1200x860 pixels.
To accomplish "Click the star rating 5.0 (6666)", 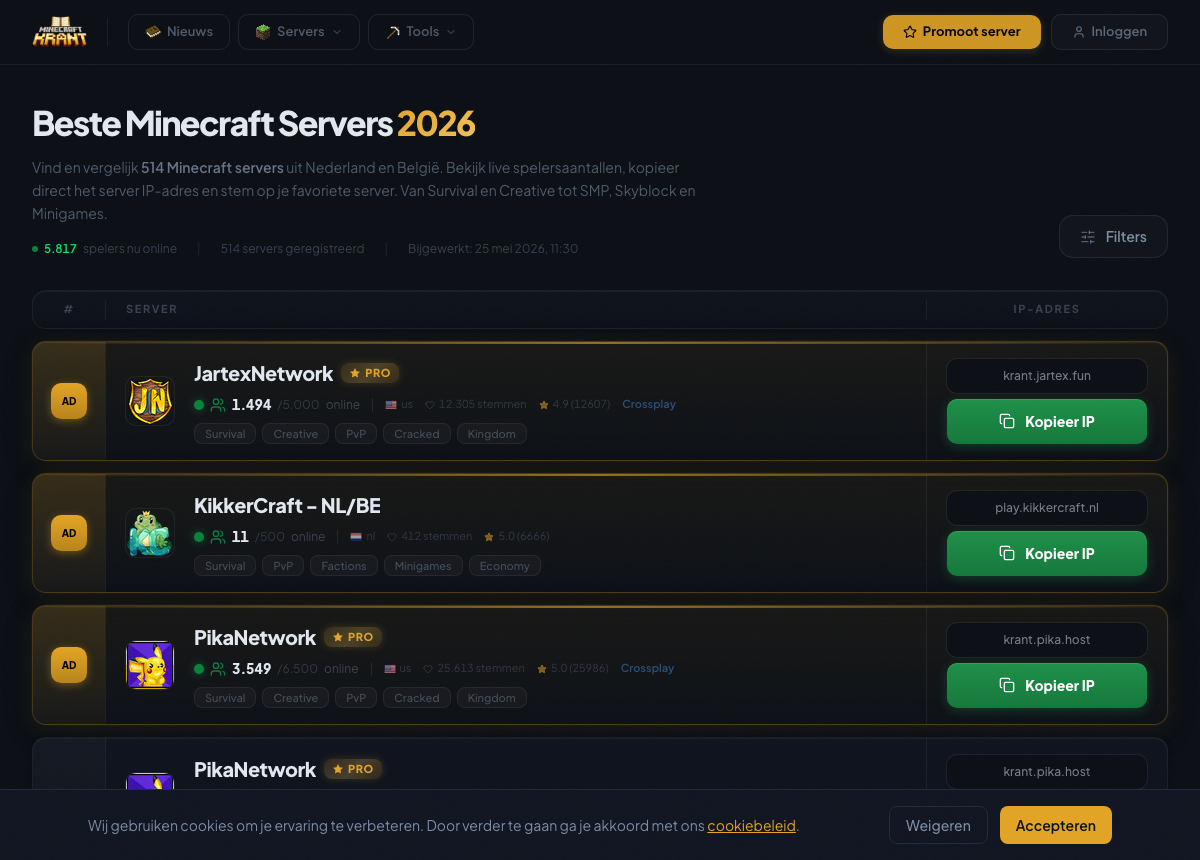I will point(516,537).
